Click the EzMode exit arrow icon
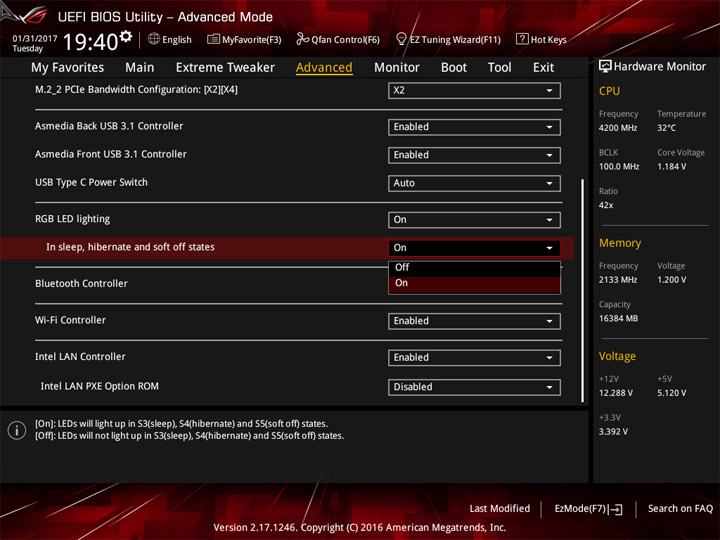 (x=615, y=509)
